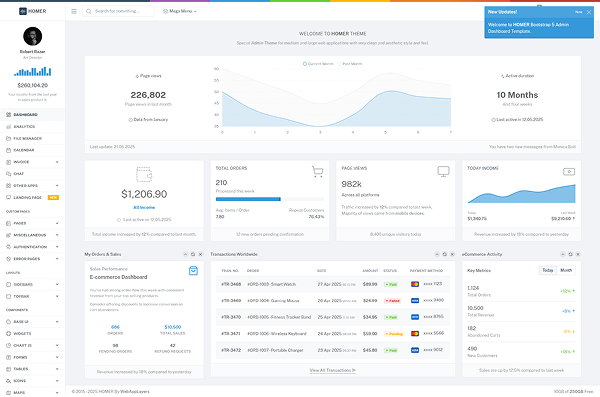The height and width of the screenshot is (397, 600).
Task: Expand the Invoice sidebar menu
Action: (x=33, y=162)
